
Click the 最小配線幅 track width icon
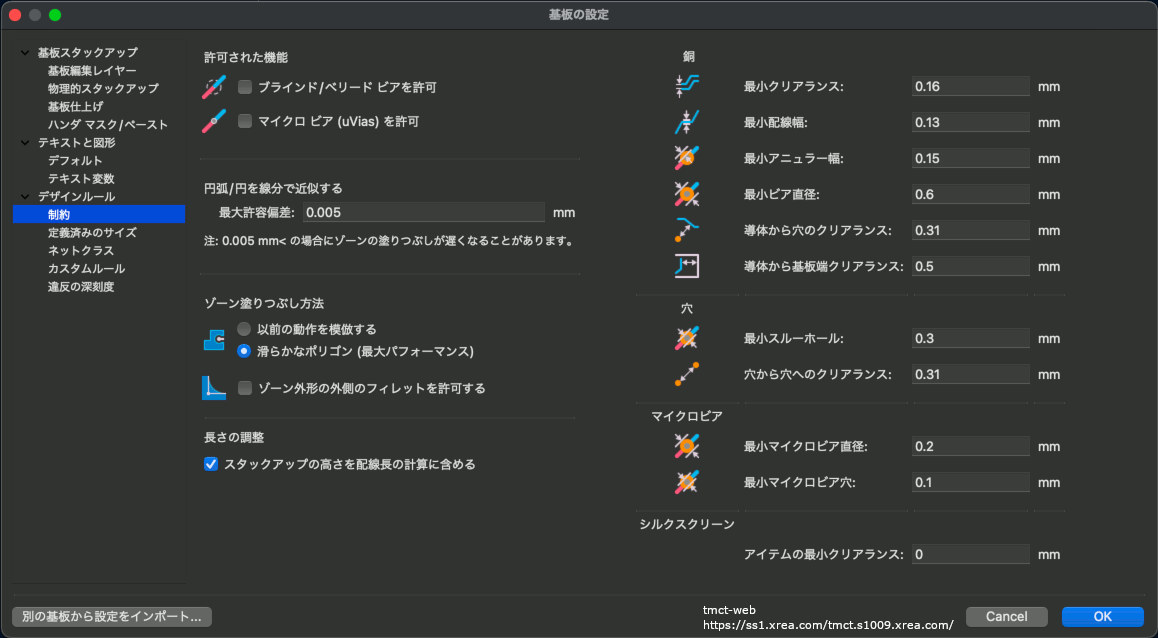pos(687,122)
